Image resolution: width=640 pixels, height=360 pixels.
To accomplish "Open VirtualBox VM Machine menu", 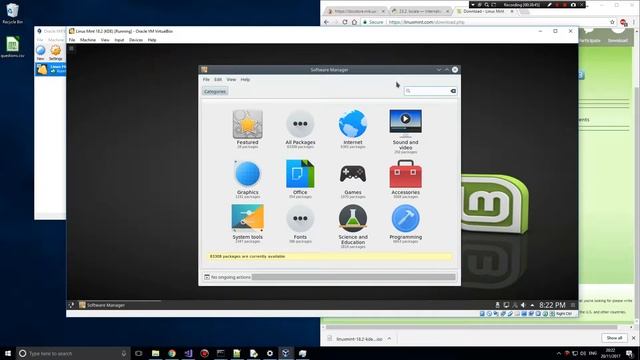I will (x=88, y=40).
